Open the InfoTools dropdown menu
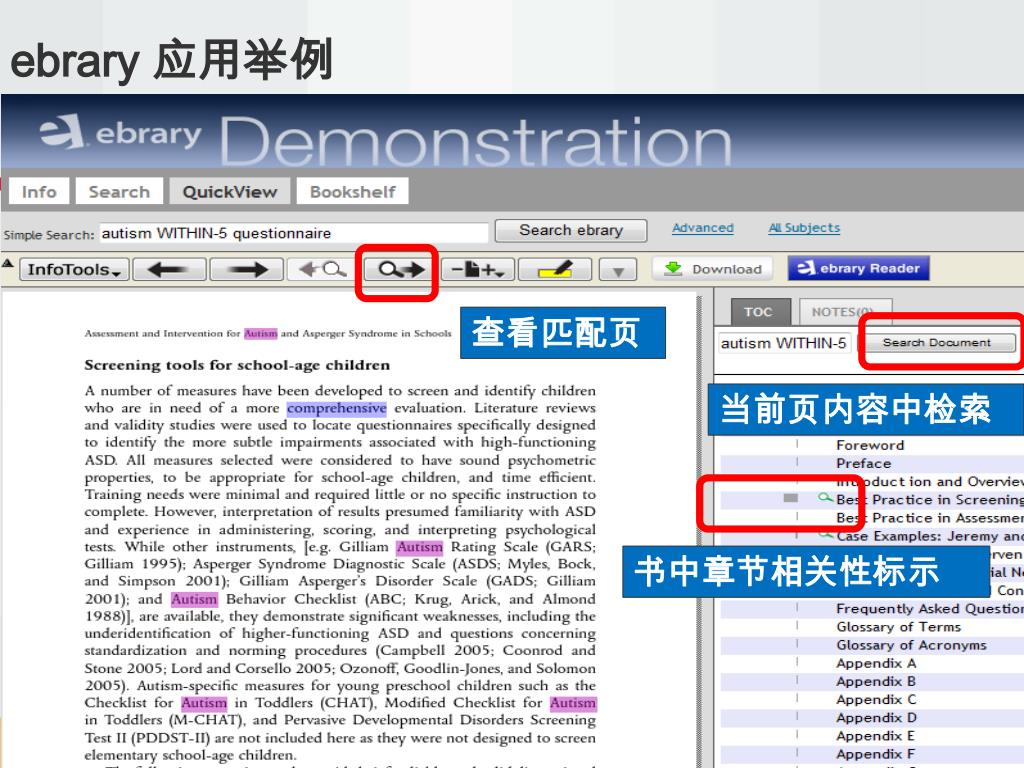Image resolution: width=1024 pixels, height=768 pixels. coord(74,269)
